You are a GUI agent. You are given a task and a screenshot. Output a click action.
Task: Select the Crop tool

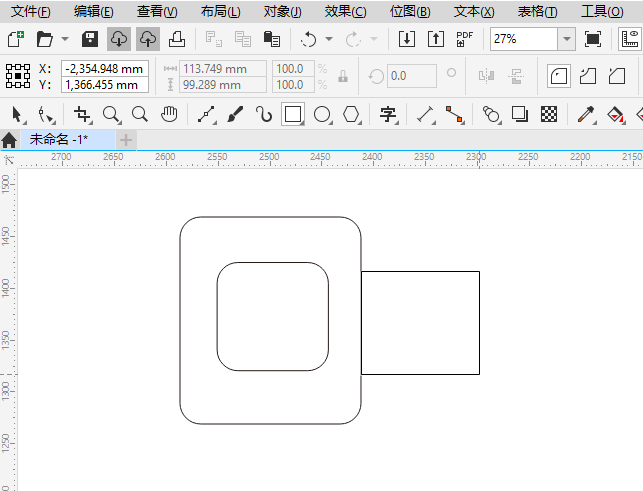click(82, 114)
